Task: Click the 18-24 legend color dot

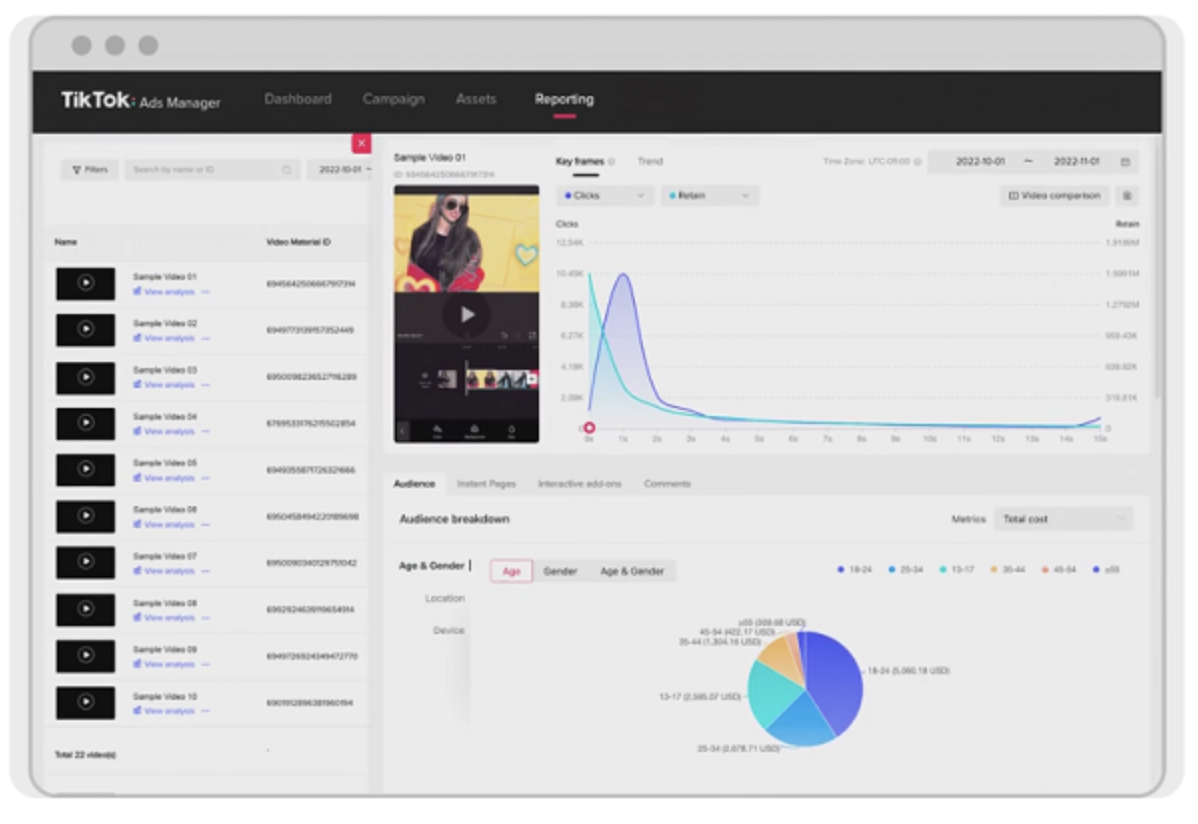Action: click(841, 570)
